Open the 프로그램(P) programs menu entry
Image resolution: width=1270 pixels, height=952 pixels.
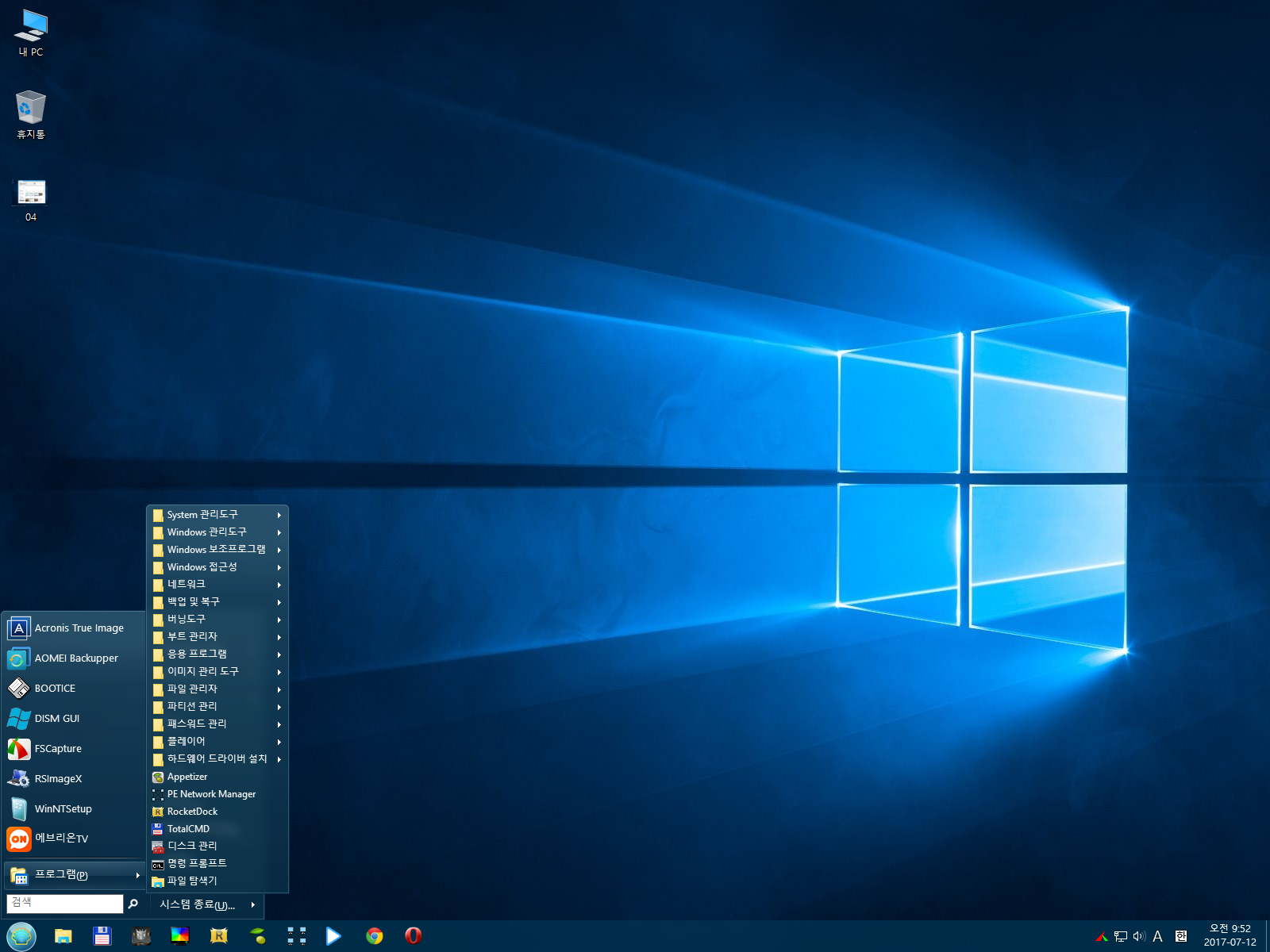[75, 875]
